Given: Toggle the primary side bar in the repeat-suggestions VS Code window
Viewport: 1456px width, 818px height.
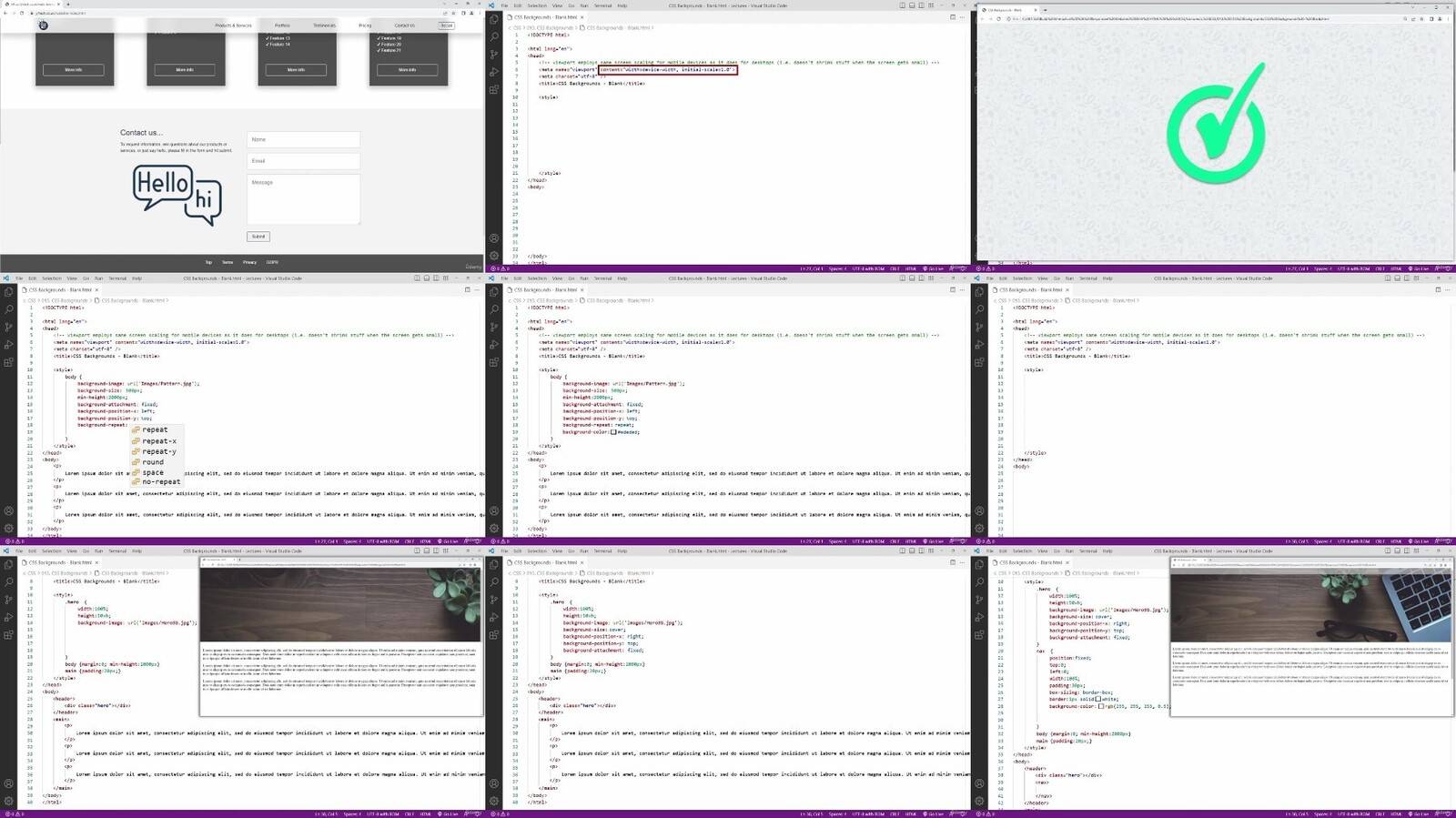Looking at the screenshot, I should (417, 278).
